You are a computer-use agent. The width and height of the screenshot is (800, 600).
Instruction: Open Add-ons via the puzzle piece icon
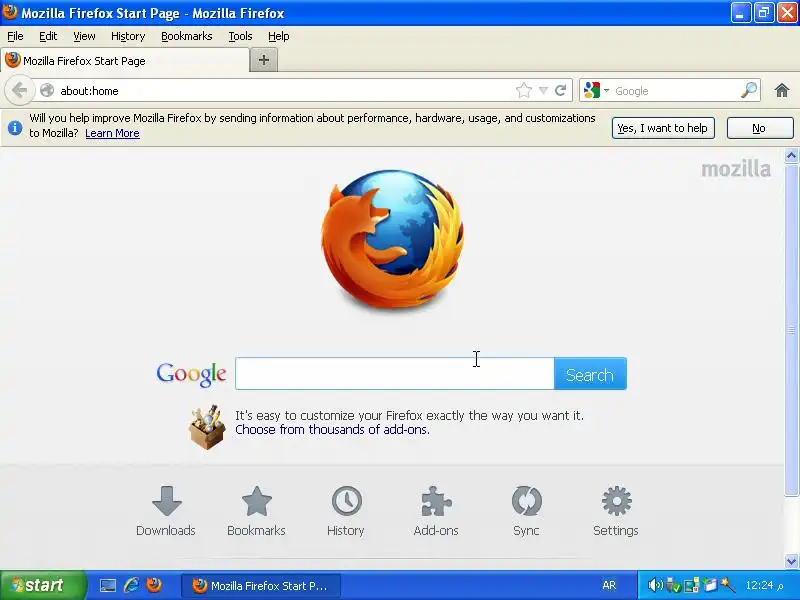pos(436,501)
